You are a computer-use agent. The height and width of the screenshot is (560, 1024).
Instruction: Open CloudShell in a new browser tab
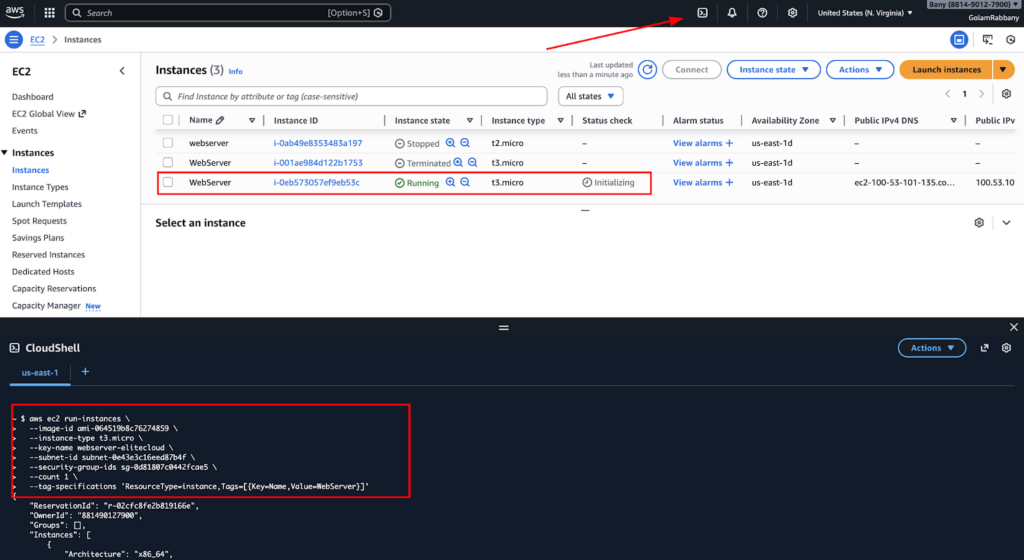(984, 348)
